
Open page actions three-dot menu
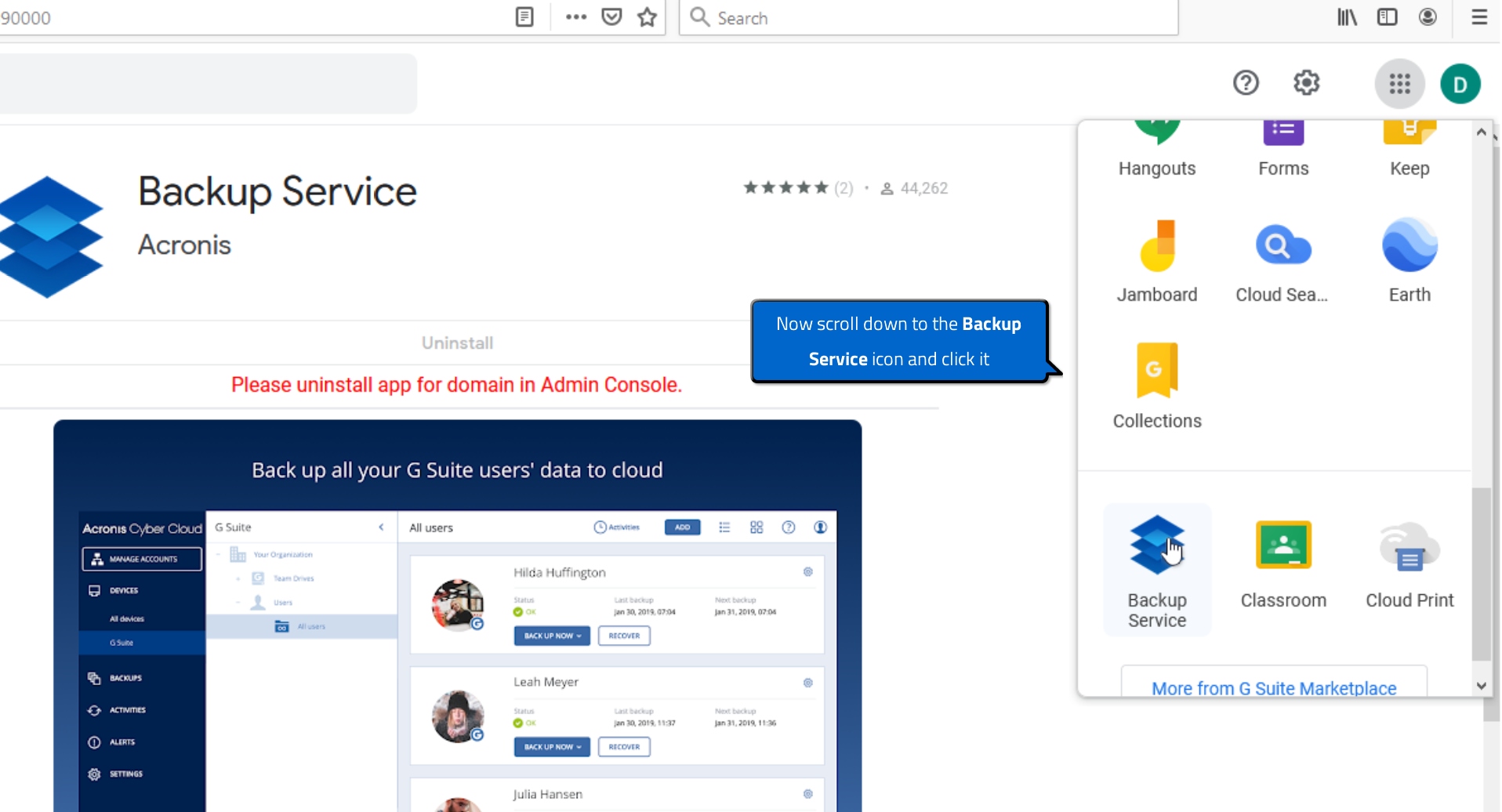pos(575,16)
